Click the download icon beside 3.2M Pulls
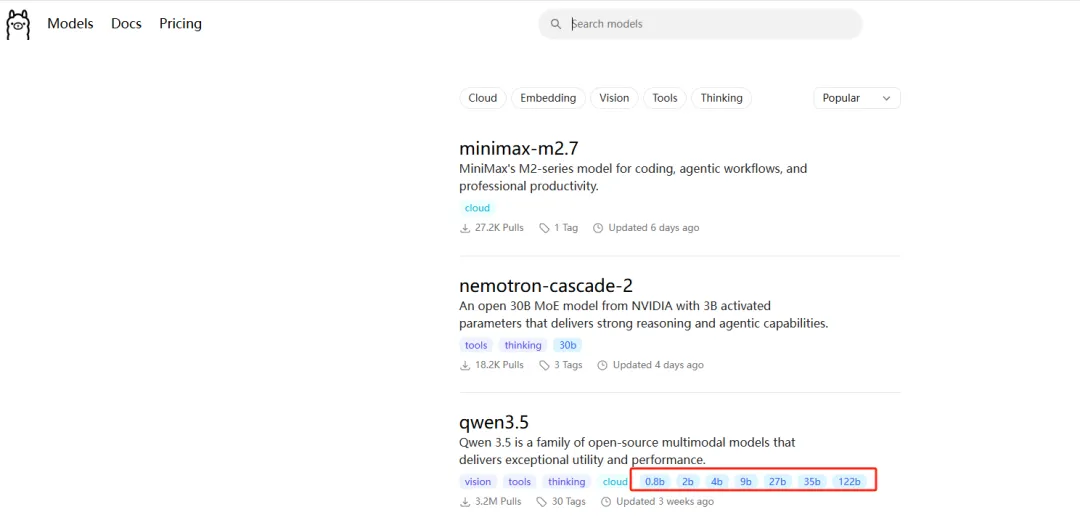This screenshot has width=1080, height=520. 465,502
